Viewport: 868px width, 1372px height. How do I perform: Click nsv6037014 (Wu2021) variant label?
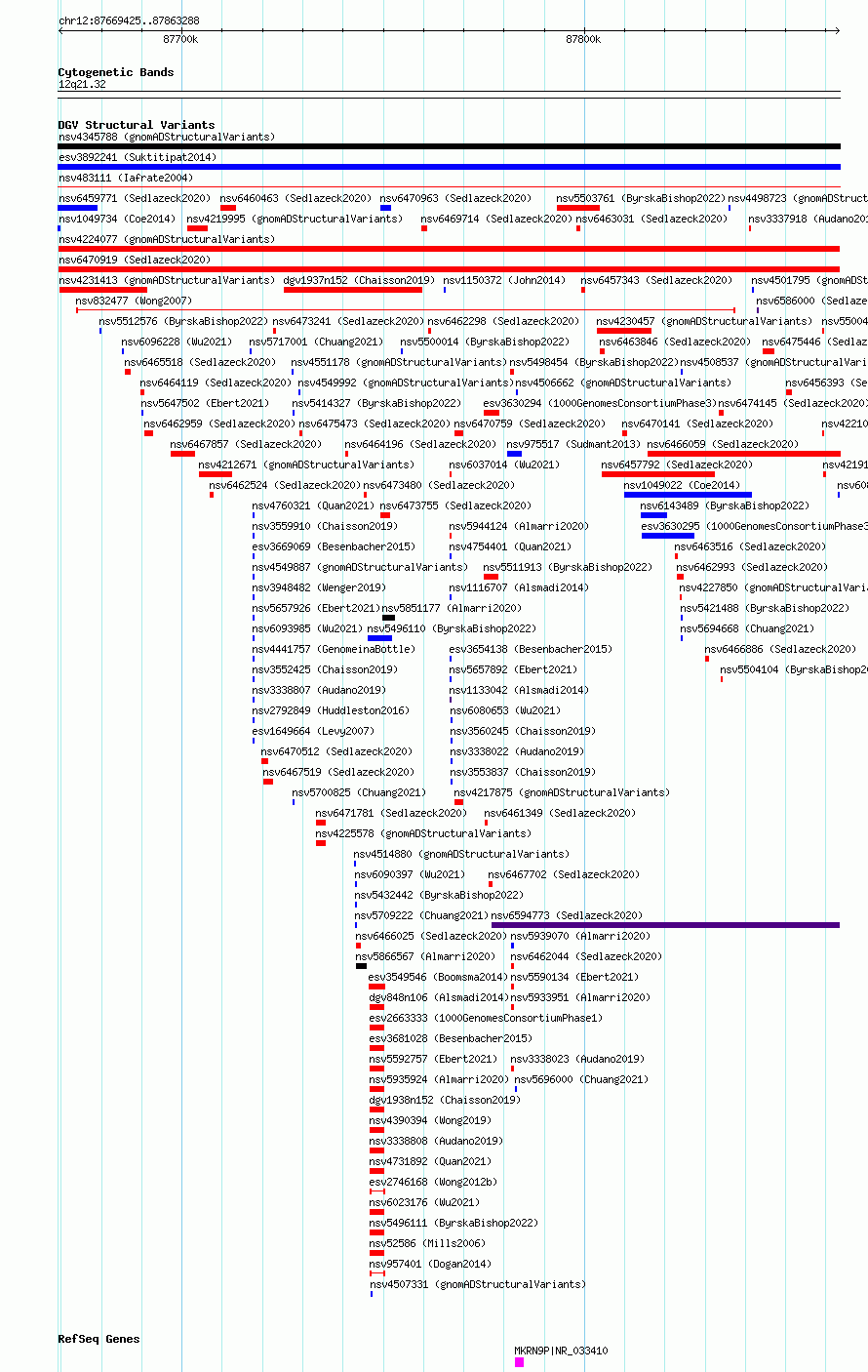click(x=504, y=464)
